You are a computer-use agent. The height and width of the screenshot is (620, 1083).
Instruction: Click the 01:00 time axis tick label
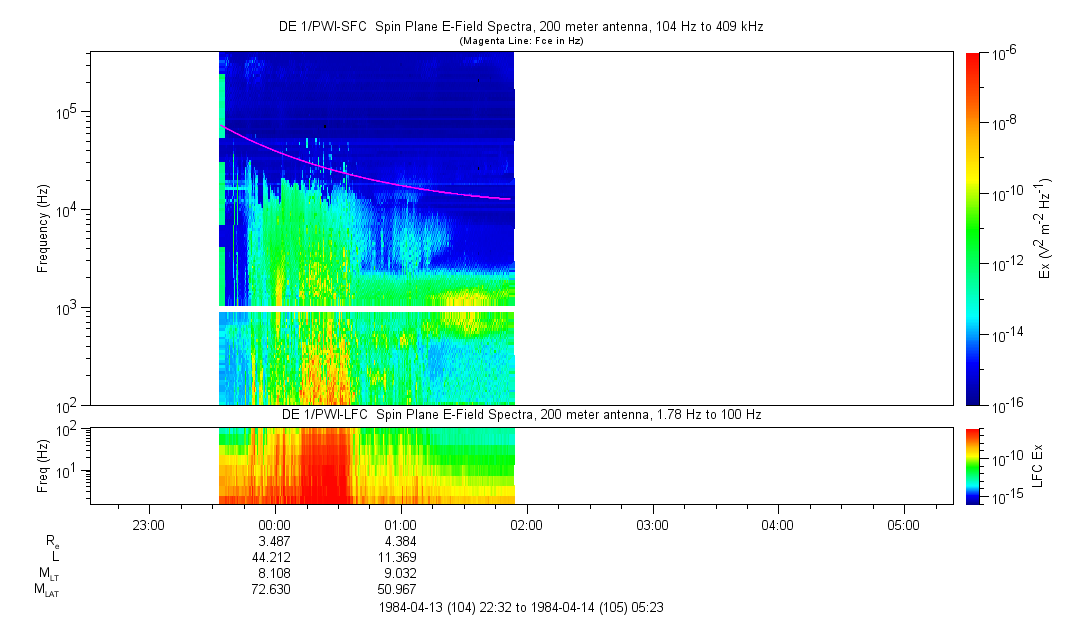pyautogui.click(x=400, y=524)
